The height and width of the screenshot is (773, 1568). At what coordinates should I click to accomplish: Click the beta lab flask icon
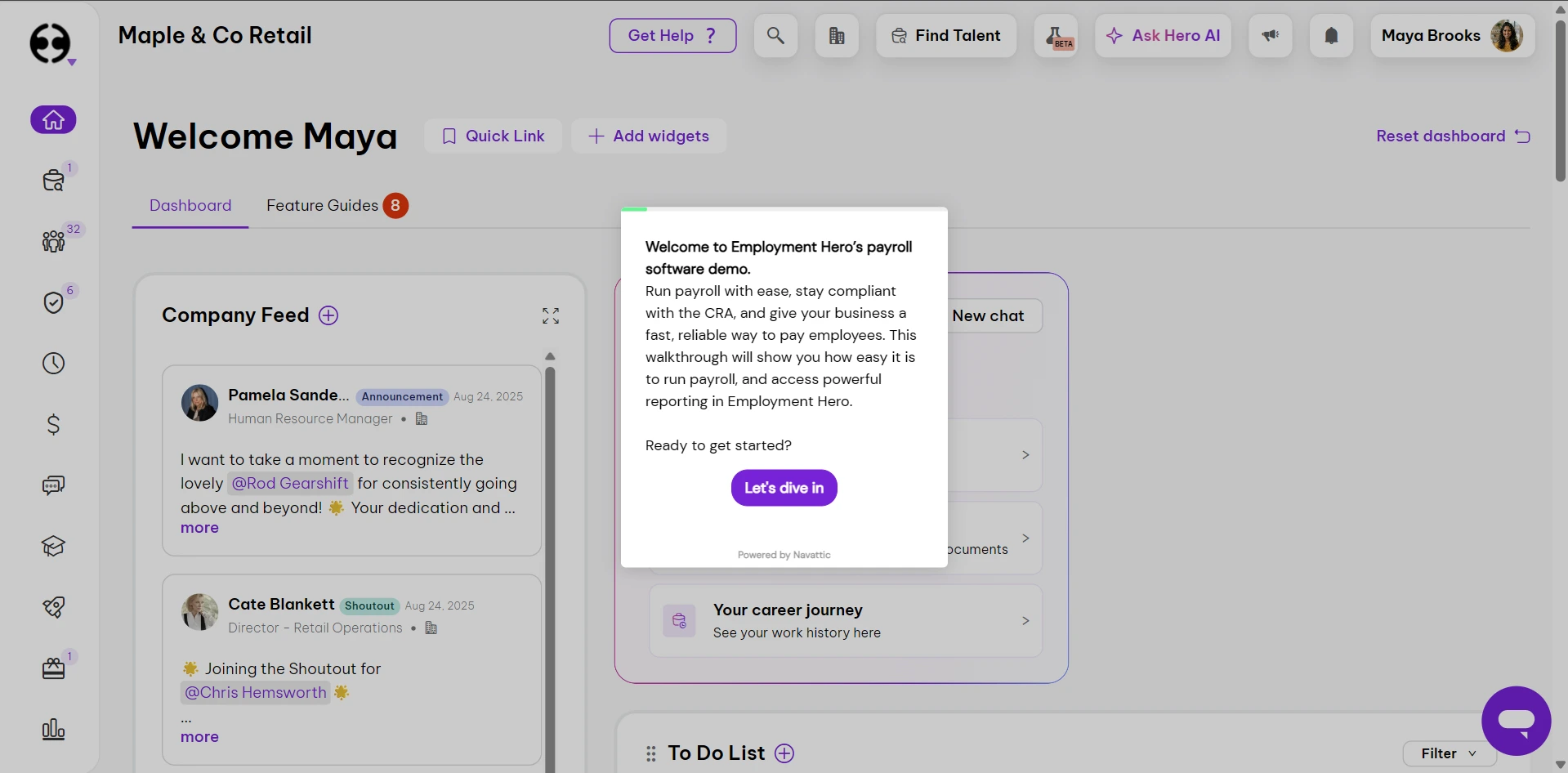pyautogui.click(x=1056, y=36)
